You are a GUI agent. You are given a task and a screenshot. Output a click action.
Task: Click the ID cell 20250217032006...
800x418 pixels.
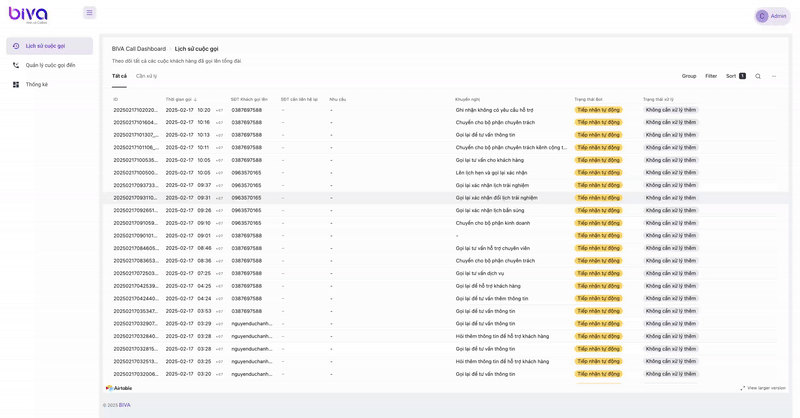click(136, 374)
